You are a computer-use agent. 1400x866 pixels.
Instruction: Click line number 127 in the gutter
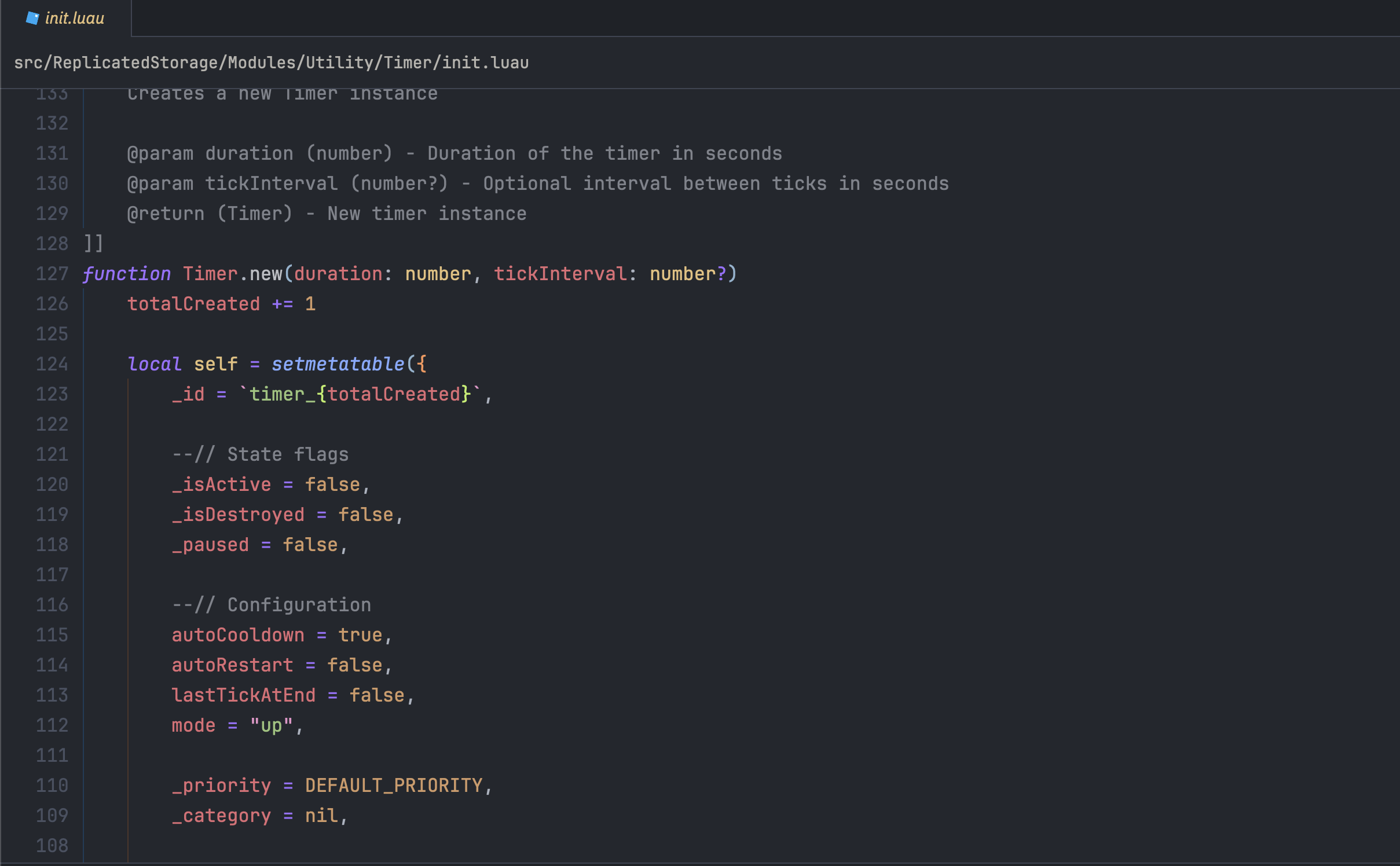coord(52,274)
